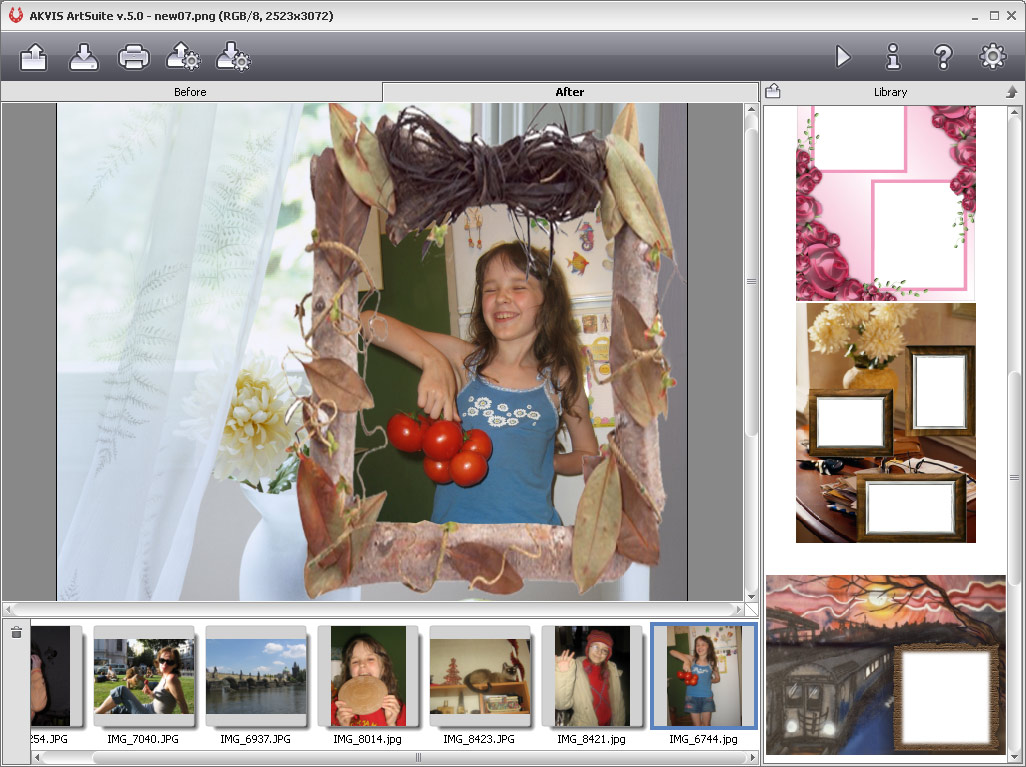Screen dimensions: 1026x767
Task: Click the up arrow beside Library header
Action: coord(1011,92)
